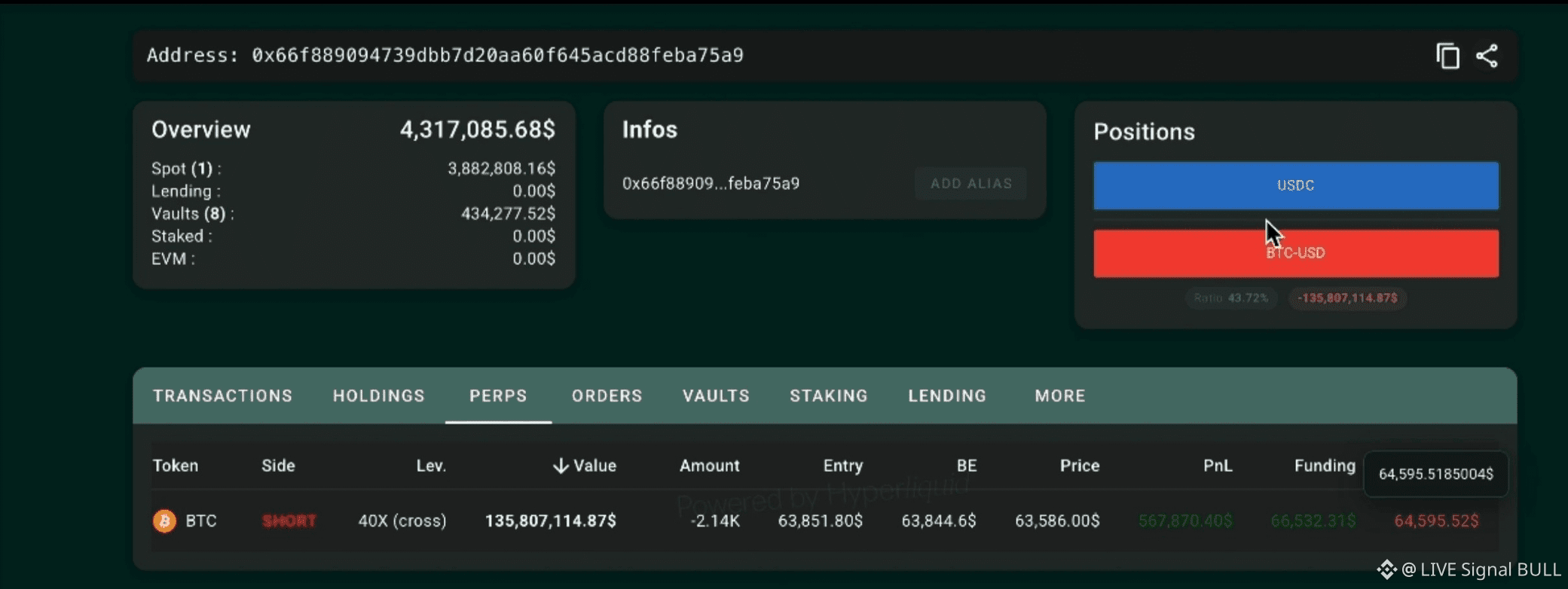This screenshot has width=1568, height=589.
Task: Open the Transactions tab
Action: tap(223, 396)
